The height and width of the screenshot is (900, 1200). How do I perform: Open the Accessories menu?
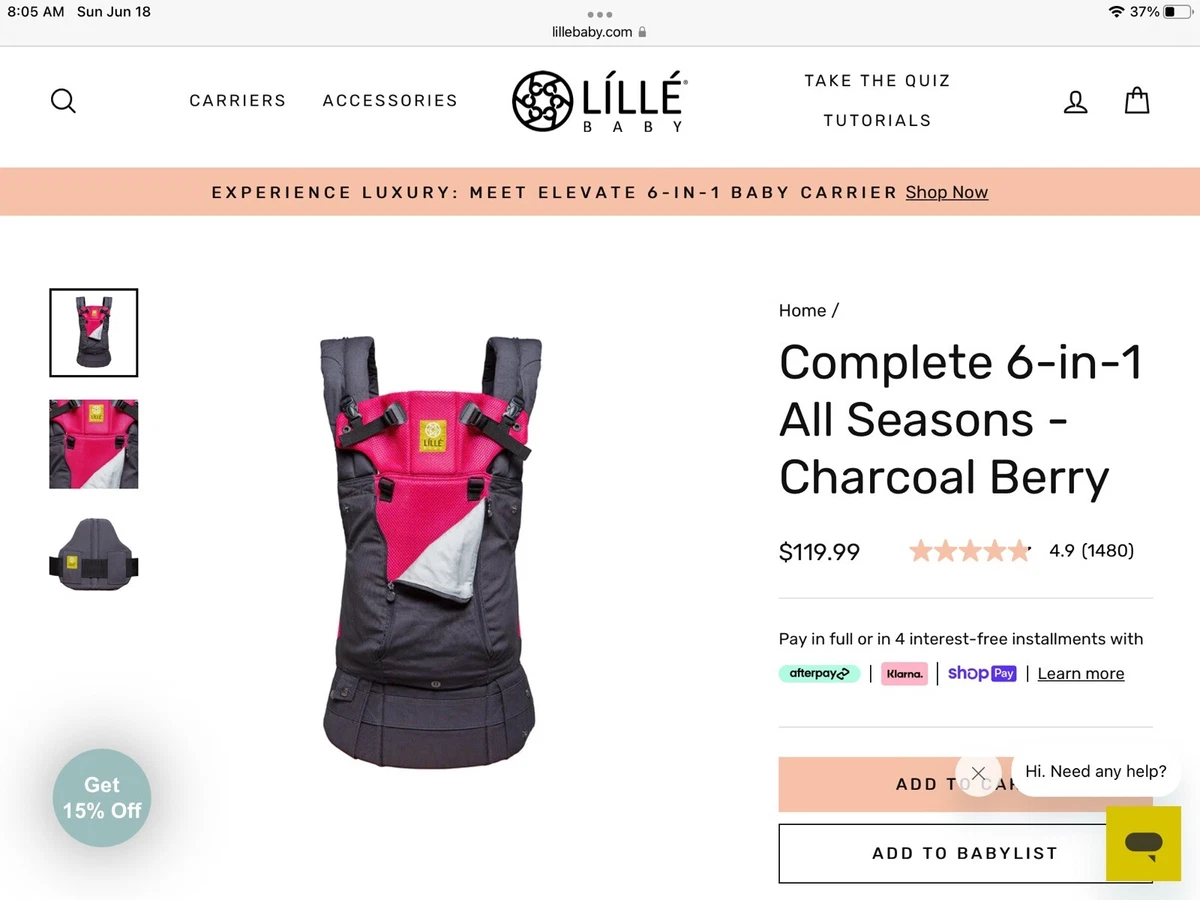click(x=390, y=100)
